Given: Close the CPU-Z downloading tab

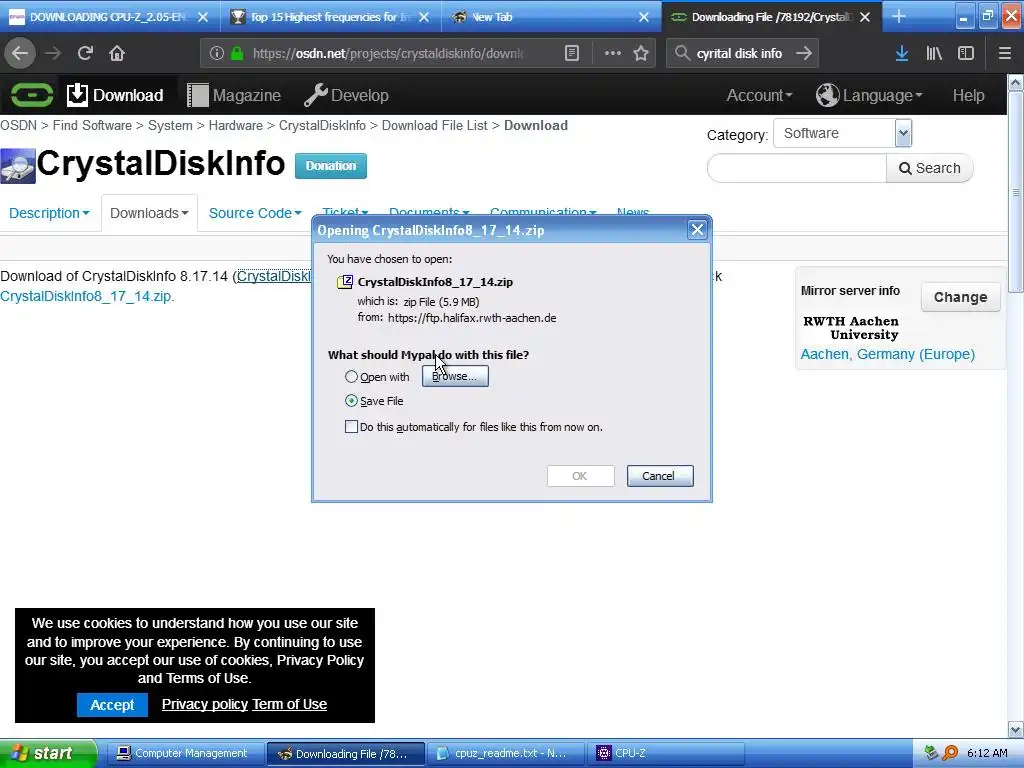Looking at the screenshot, I should [x=203, y=17].
